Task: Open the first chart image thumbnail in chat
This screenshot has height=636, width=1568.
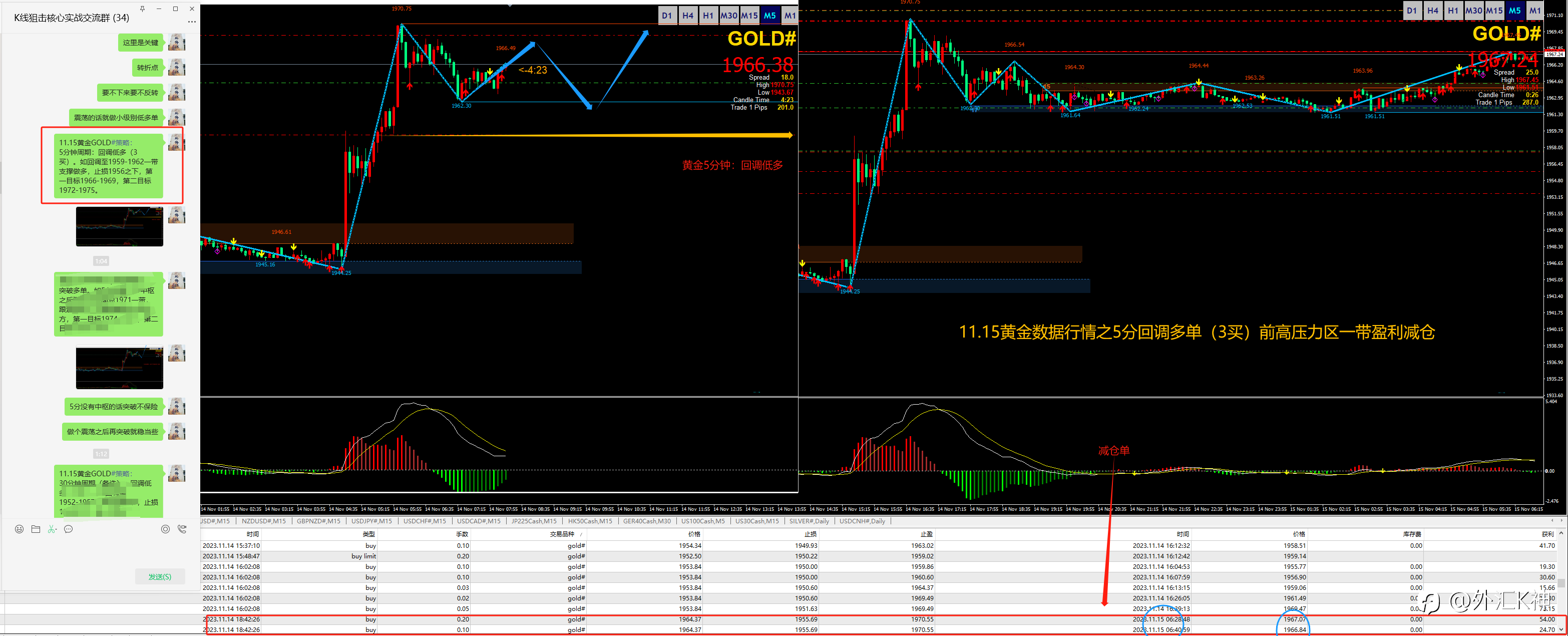Action: 119,226
